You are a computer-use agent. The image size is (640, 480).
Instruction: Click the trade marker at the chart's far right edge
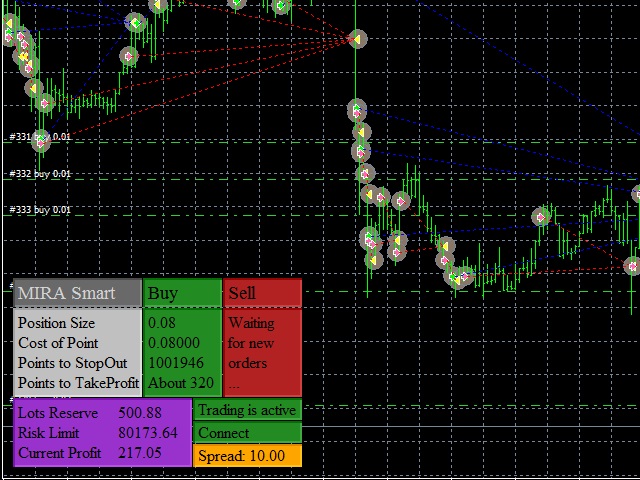632,266
